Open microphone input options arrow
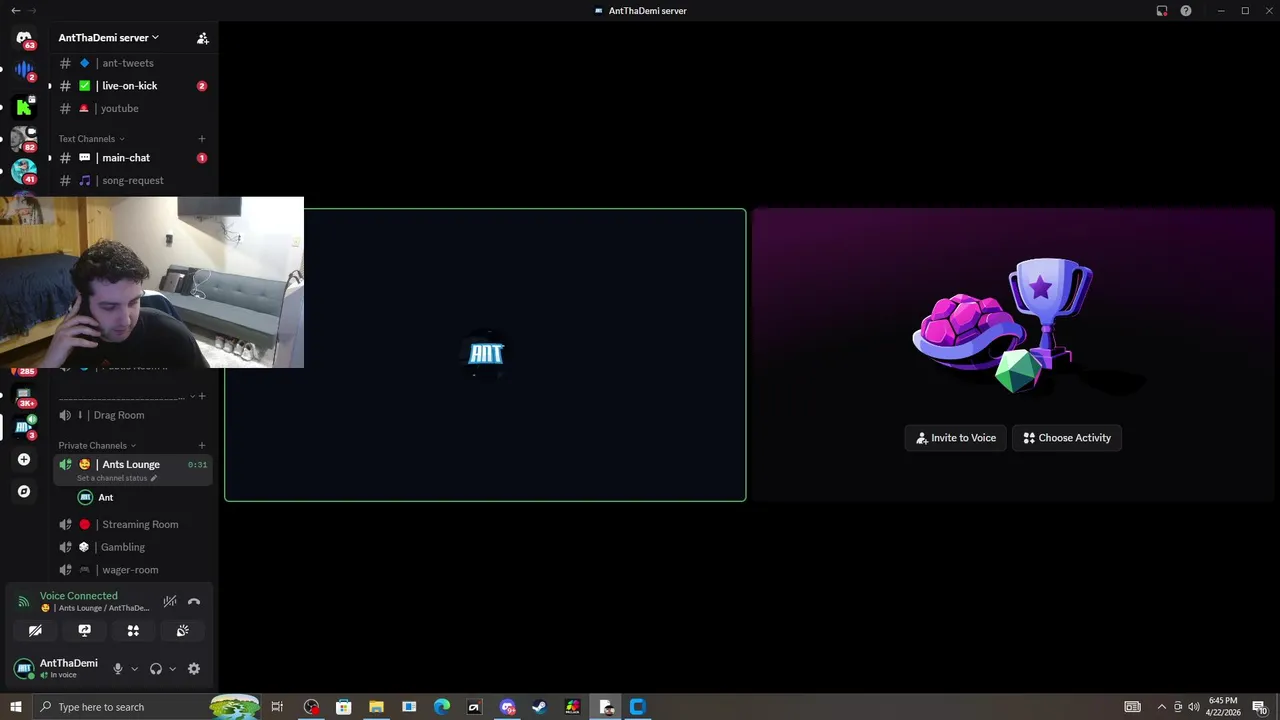This screenshot has width=1280, height=720. coord(134,669)
